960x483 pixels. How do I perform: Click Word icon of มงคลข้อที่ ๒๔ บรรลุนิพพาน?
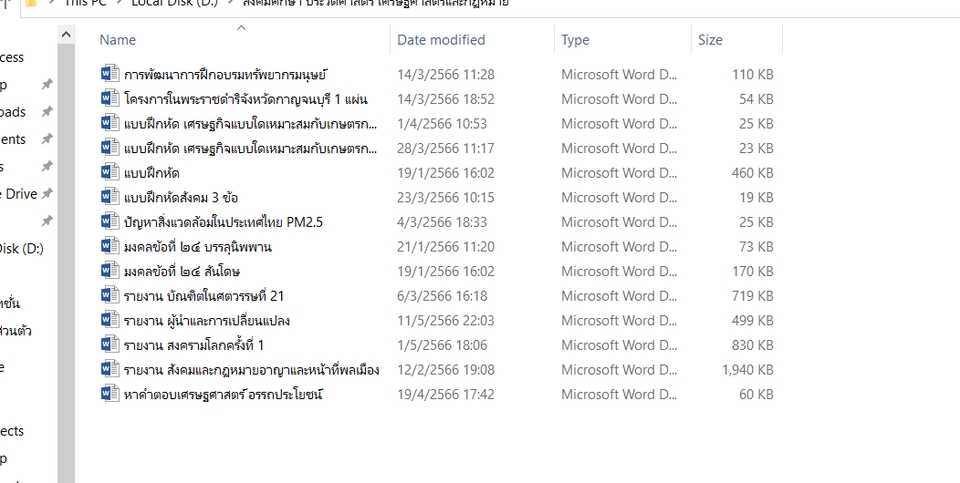point(110,246)
